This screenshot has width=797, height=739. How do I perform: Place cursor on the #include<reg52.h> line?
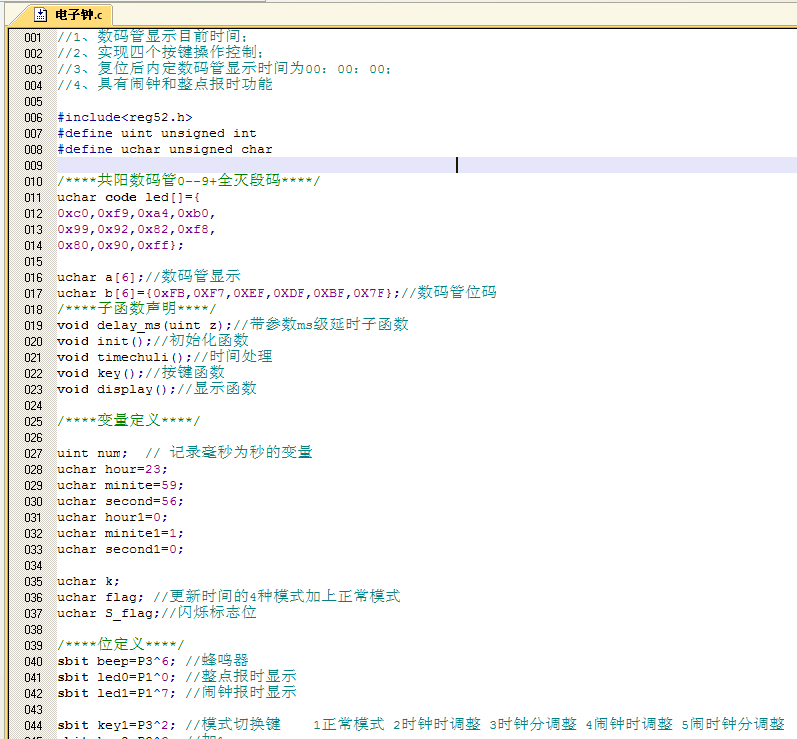click(124, 117)
